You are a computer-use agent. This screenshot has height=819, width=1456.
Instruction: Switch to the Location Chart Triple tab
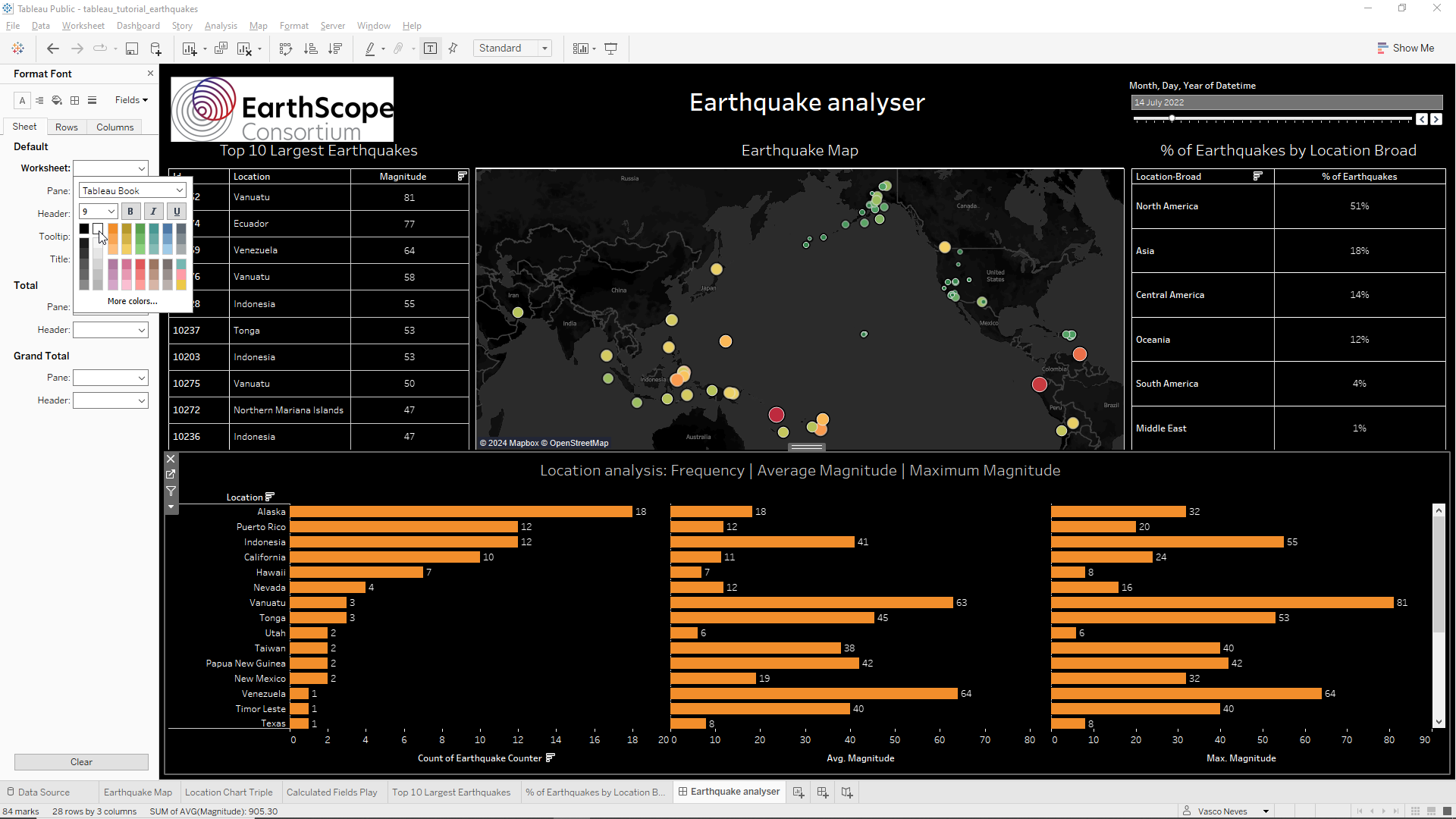[228, 792]
